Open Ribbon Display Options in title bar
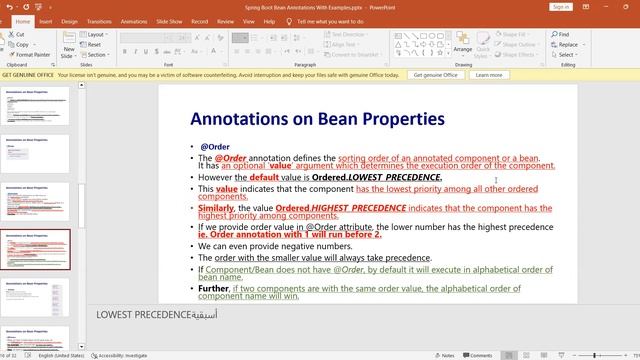Viewport: 640px width, 360px height. pyautogui.click(x=586, y=7)
